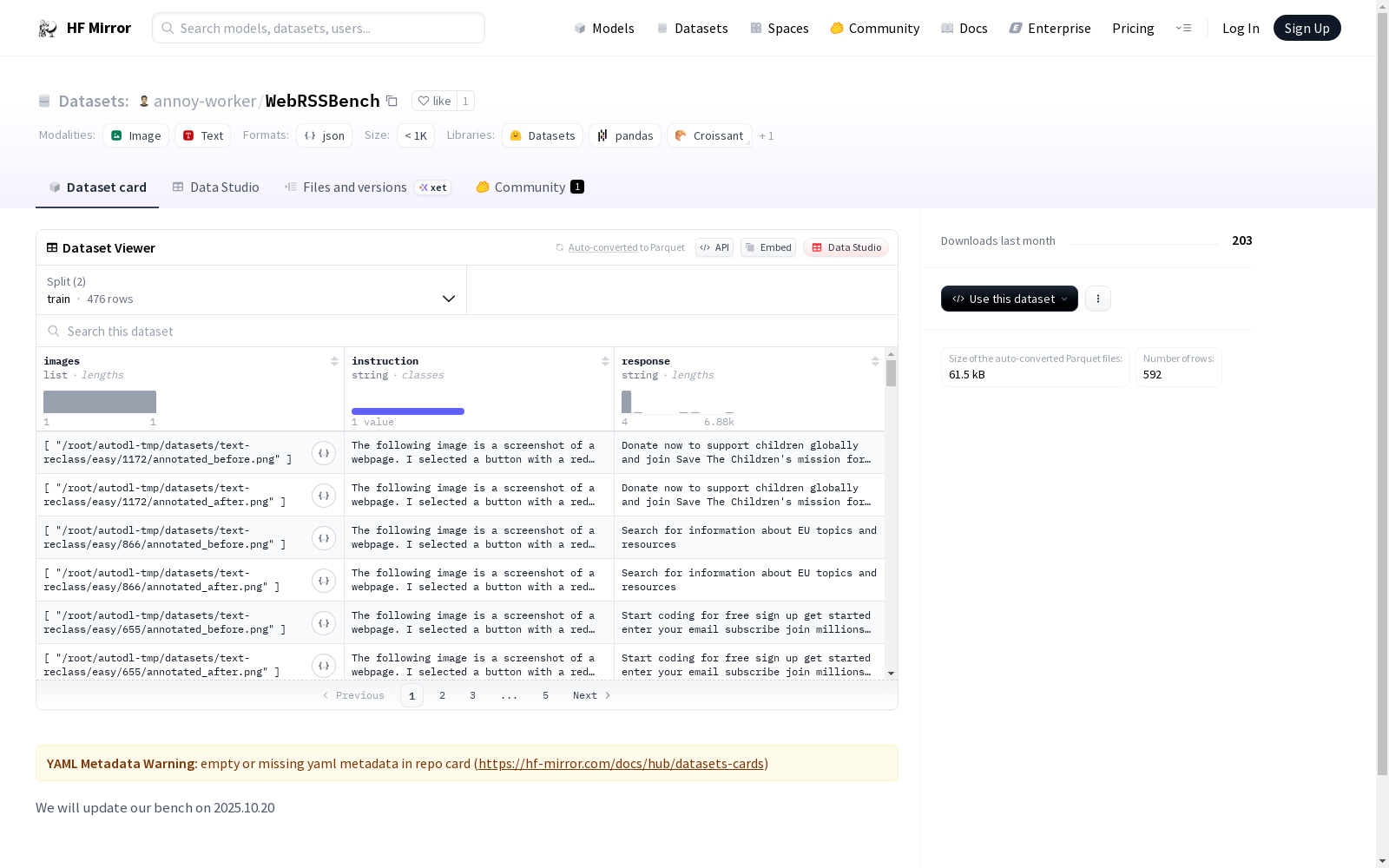This screenshot has width=1389, height=868.
Task: Select the Croissant library tag
Action: (709, 135)
